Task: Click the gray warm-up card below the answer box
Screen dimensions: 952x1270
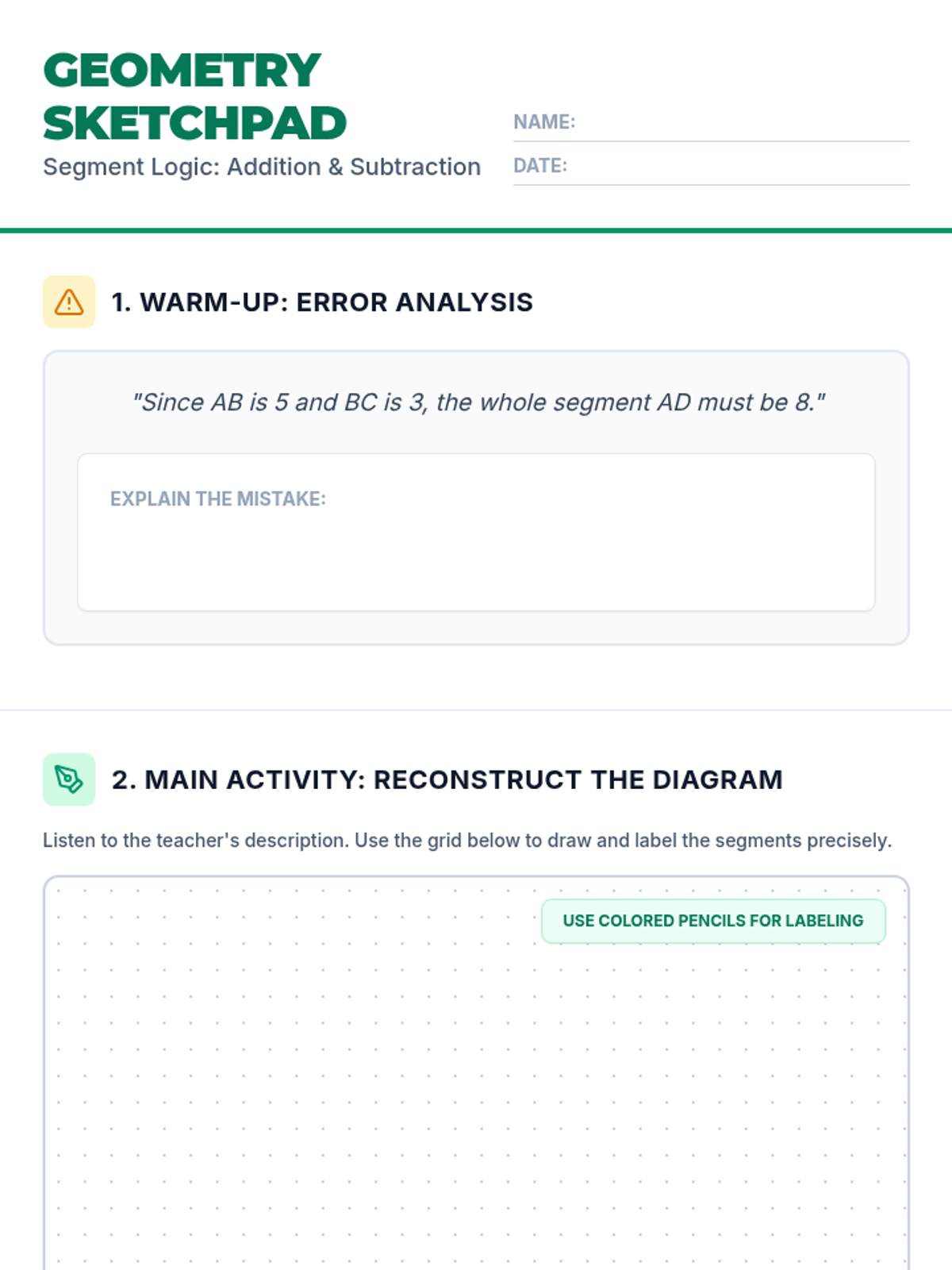Action: 476,628
